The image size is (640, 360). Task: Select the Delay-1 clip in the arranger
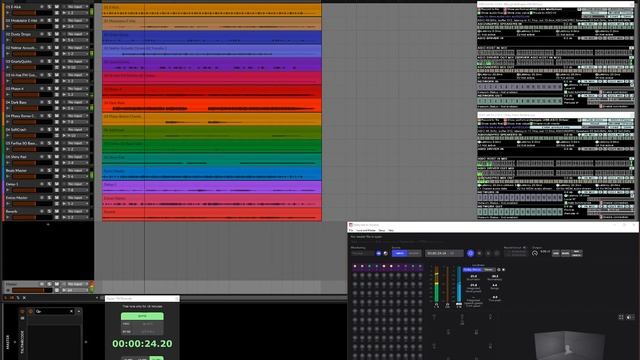212,187
